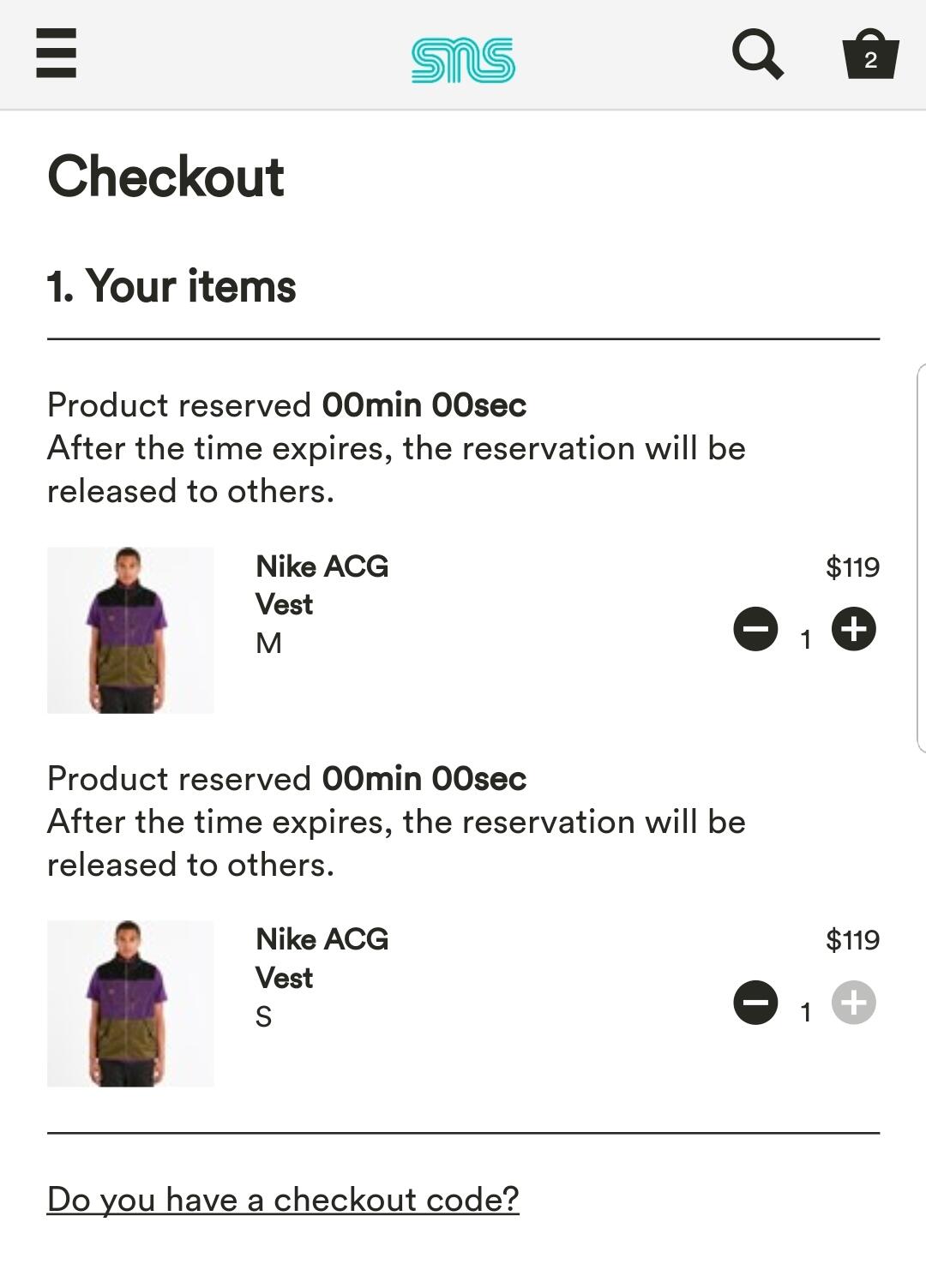Click the quantity number for size S vest

pos(805,1013)
